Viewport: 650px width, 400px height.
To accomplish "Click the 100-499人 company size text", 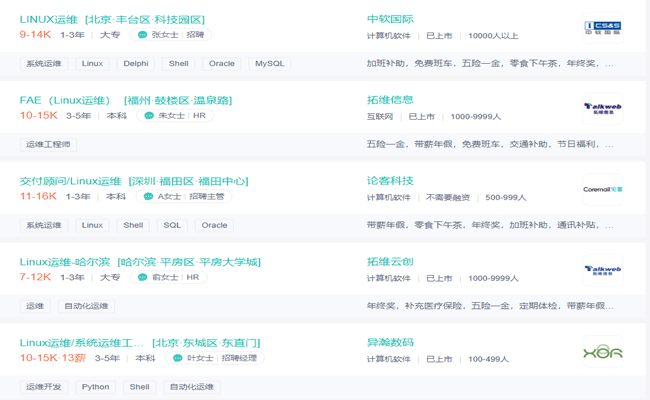I will 488,359.
